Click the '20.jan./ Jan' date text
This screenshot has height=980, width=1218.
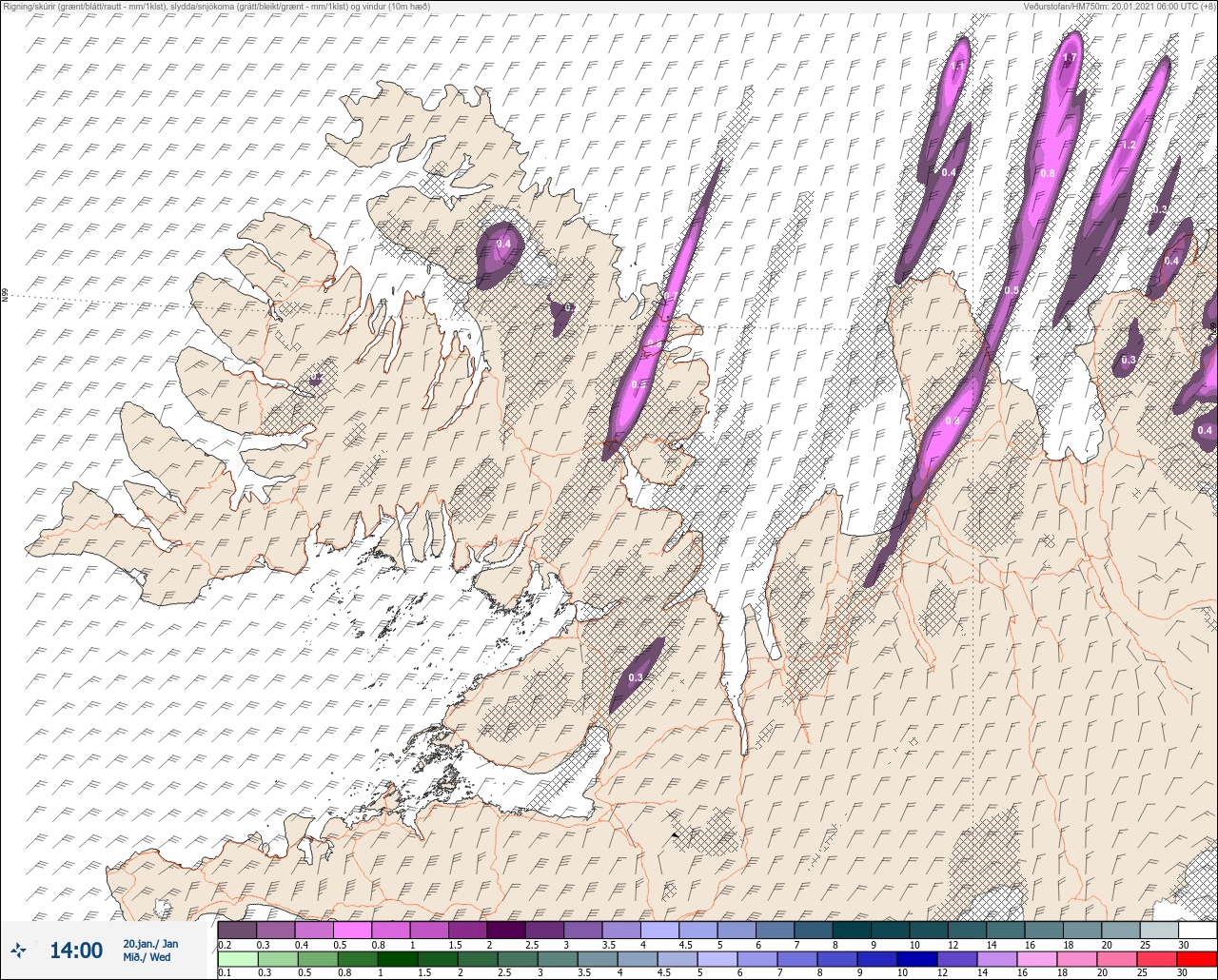(x=150, y=944)
